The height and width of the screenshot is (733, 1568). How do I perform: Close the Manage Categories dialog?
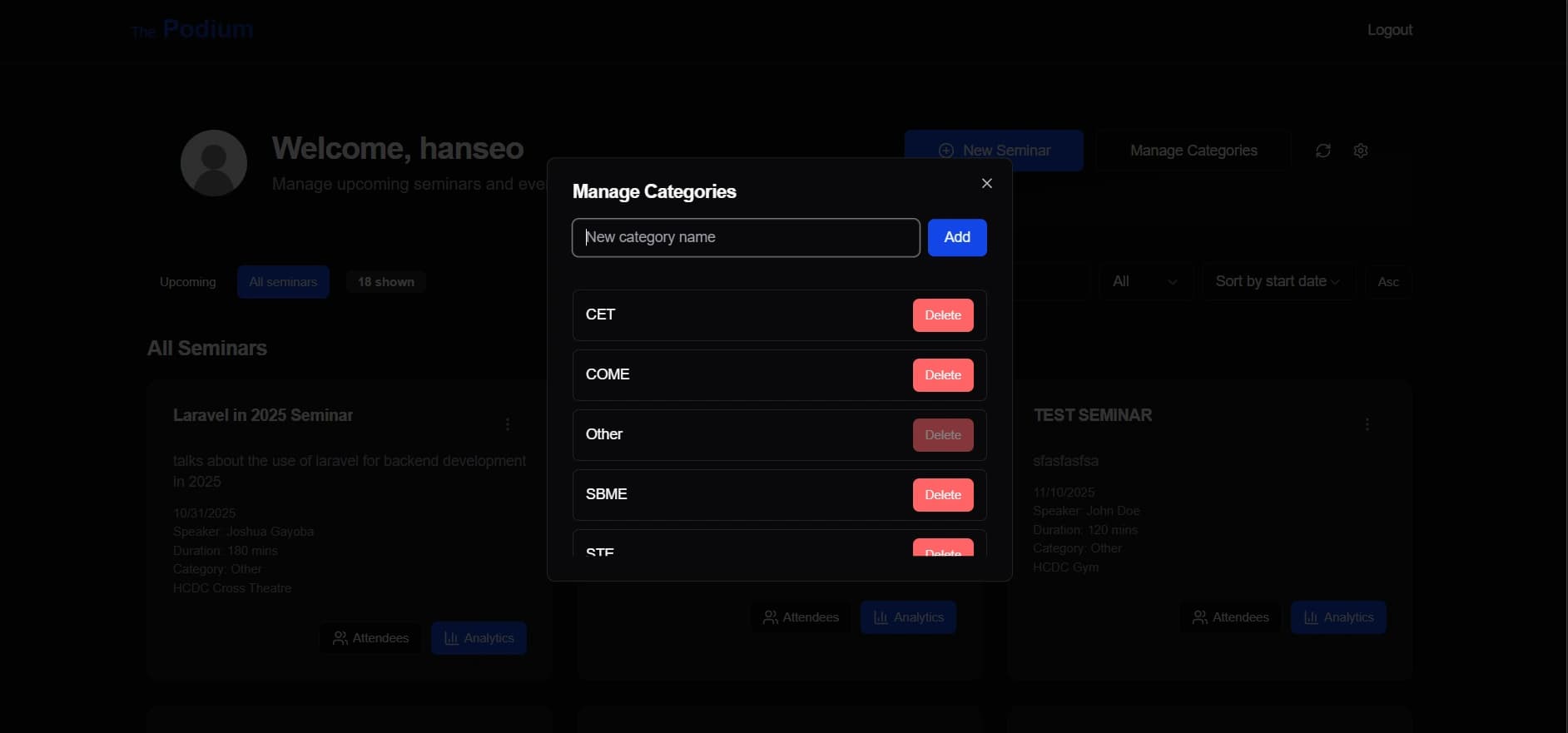986,183
